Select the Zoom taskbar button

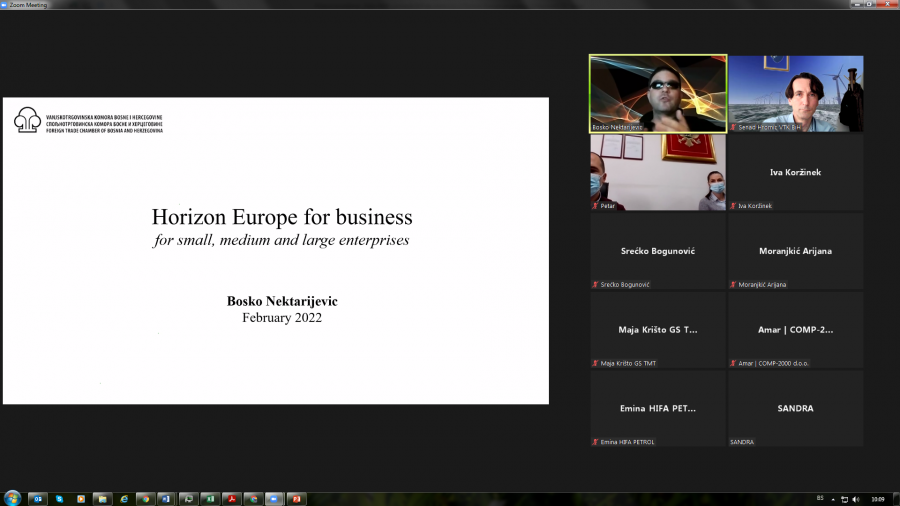coord(274,499)
